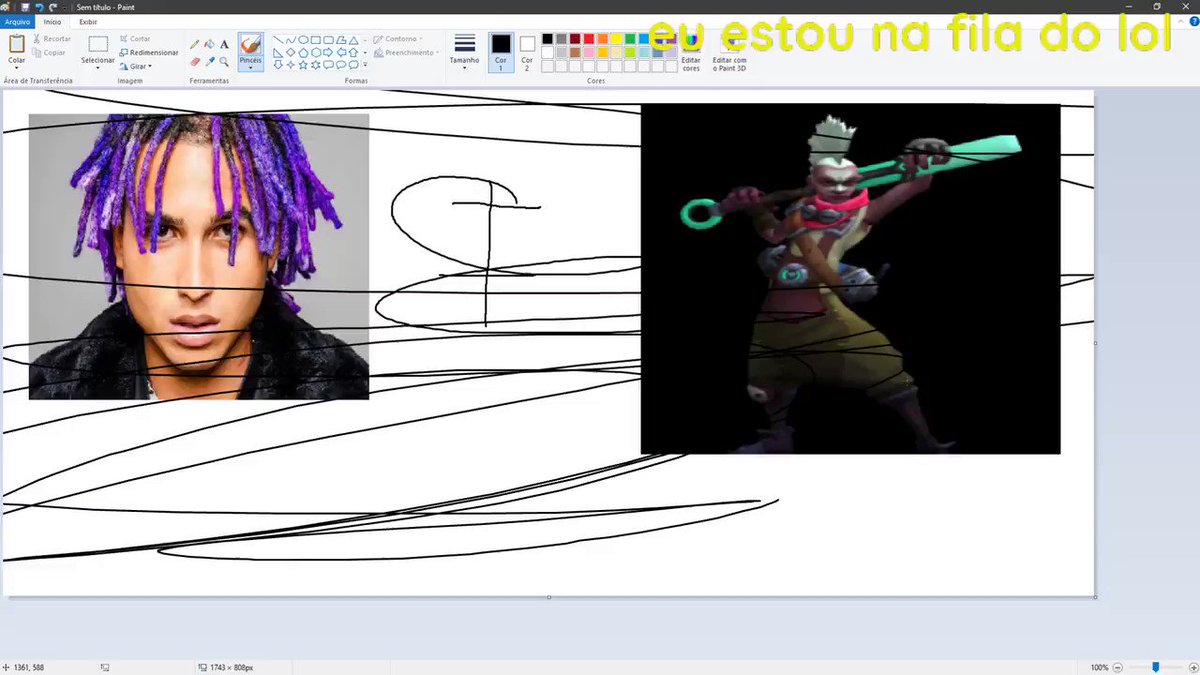
Task: Choose the down arrow shape
Action: 279,64
